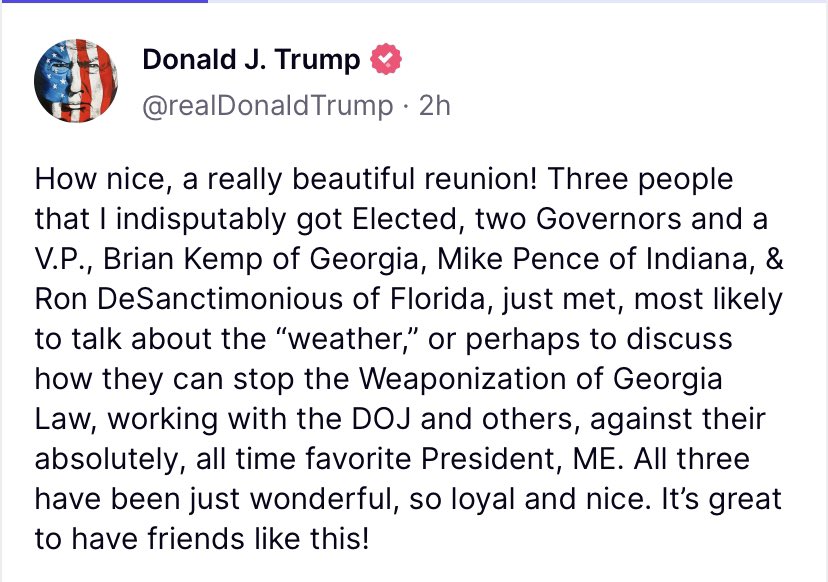Open the 2h post timestamp
This screenshot has width=828, height=582.
point(435,106)
